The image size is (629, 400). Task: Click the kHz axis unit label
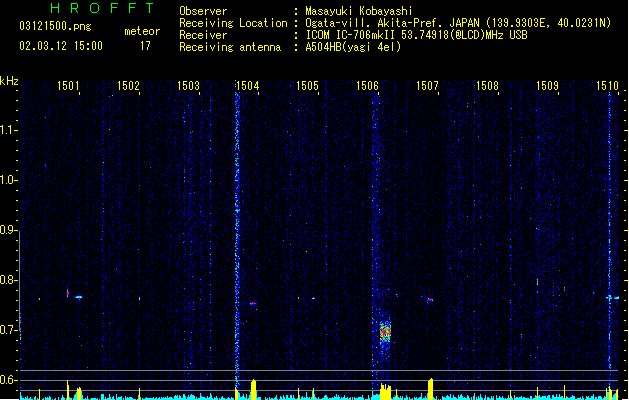point(9,81)
